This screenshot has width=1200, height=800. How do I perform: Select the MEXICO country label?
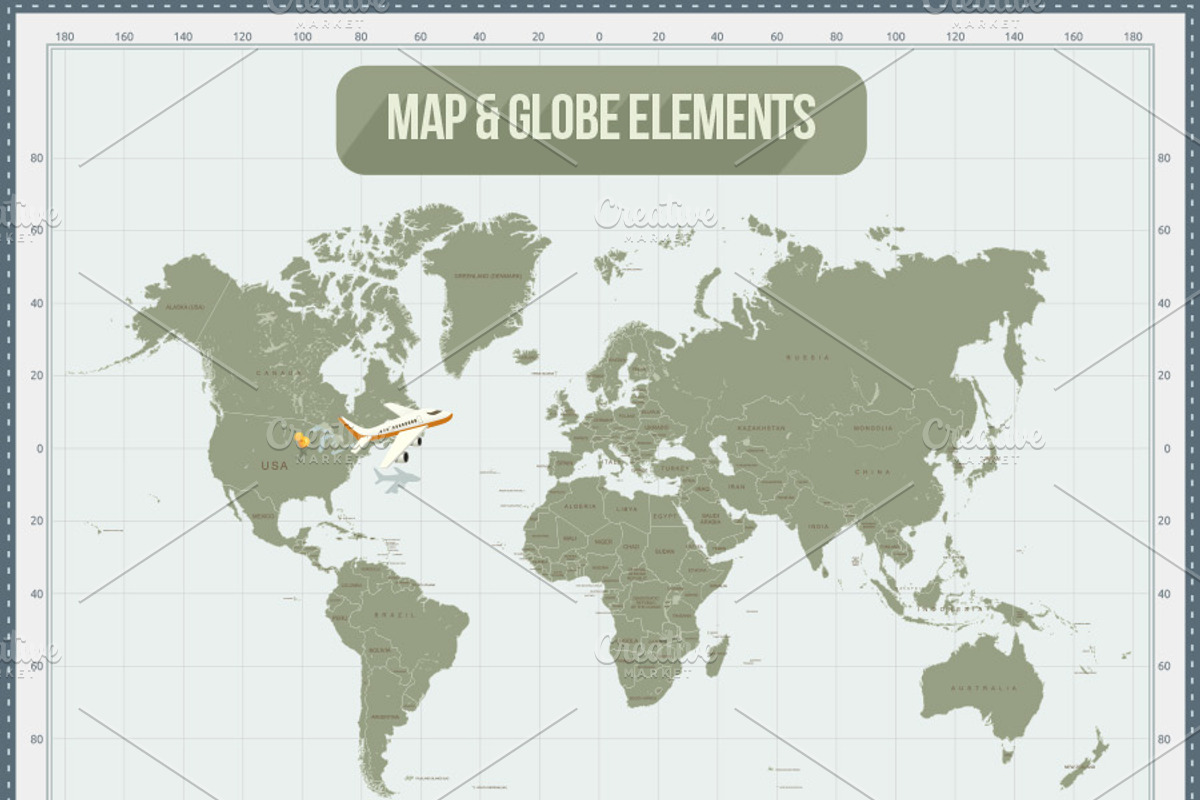(x=263, y=516)
